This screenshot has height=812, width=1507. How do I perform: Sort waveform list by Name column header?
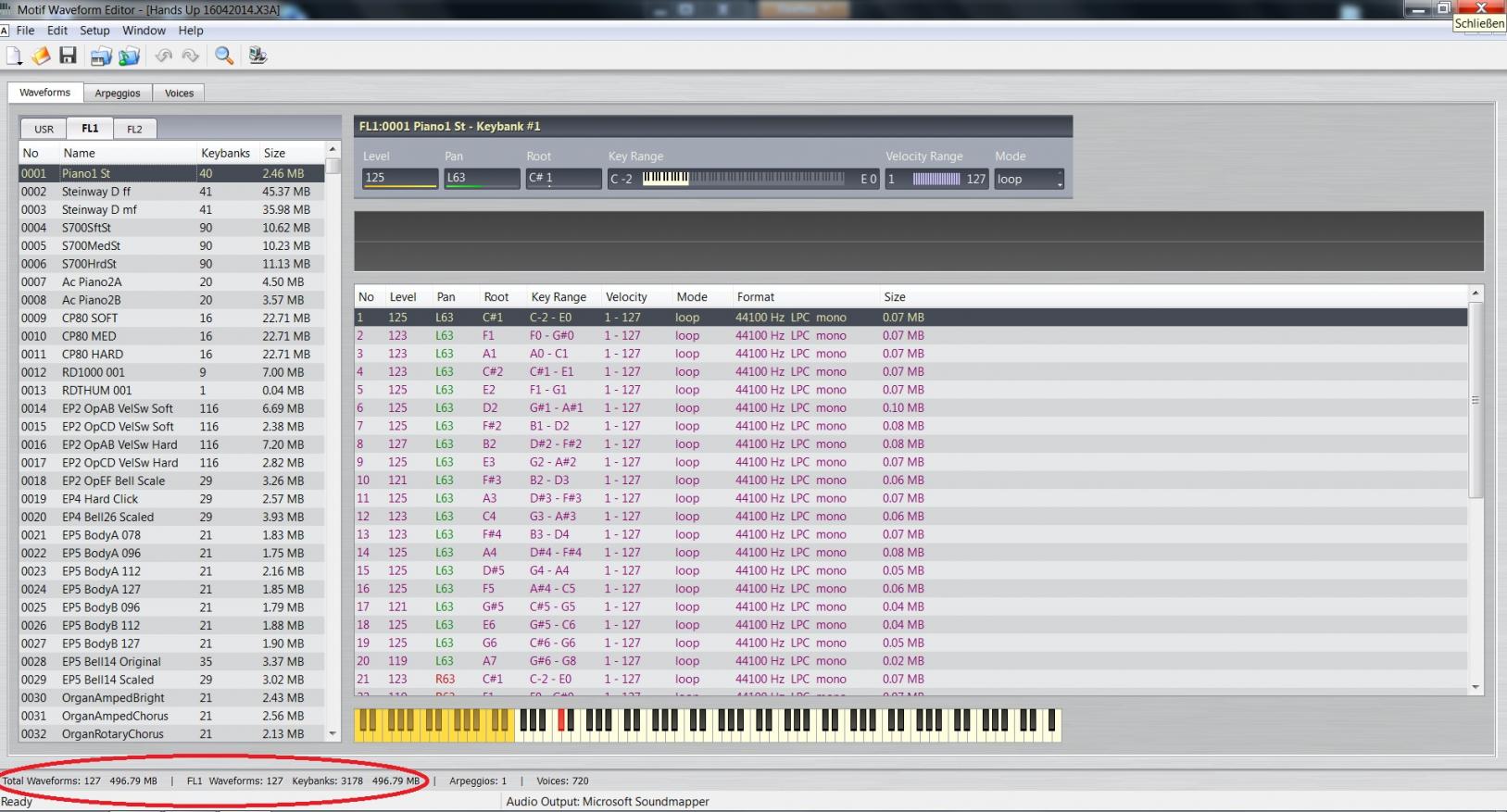pyautogui.click(x=128, y=153)
